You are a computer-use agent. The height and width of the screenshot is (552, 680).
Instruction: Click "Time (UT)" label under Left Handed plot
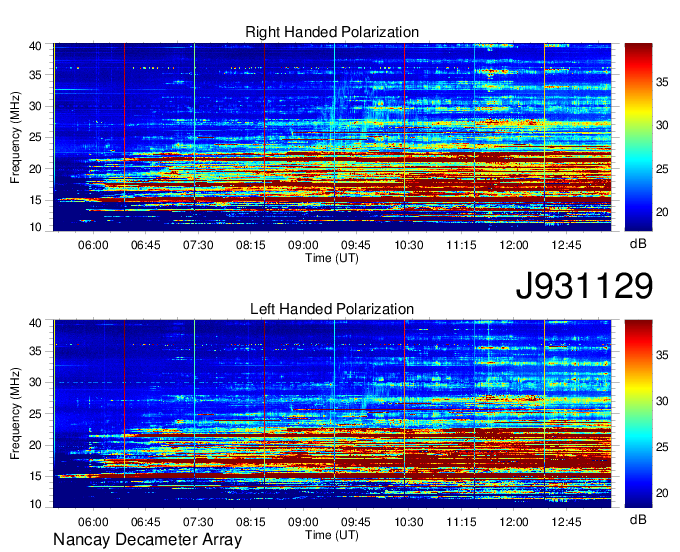[x=332, y=535]
